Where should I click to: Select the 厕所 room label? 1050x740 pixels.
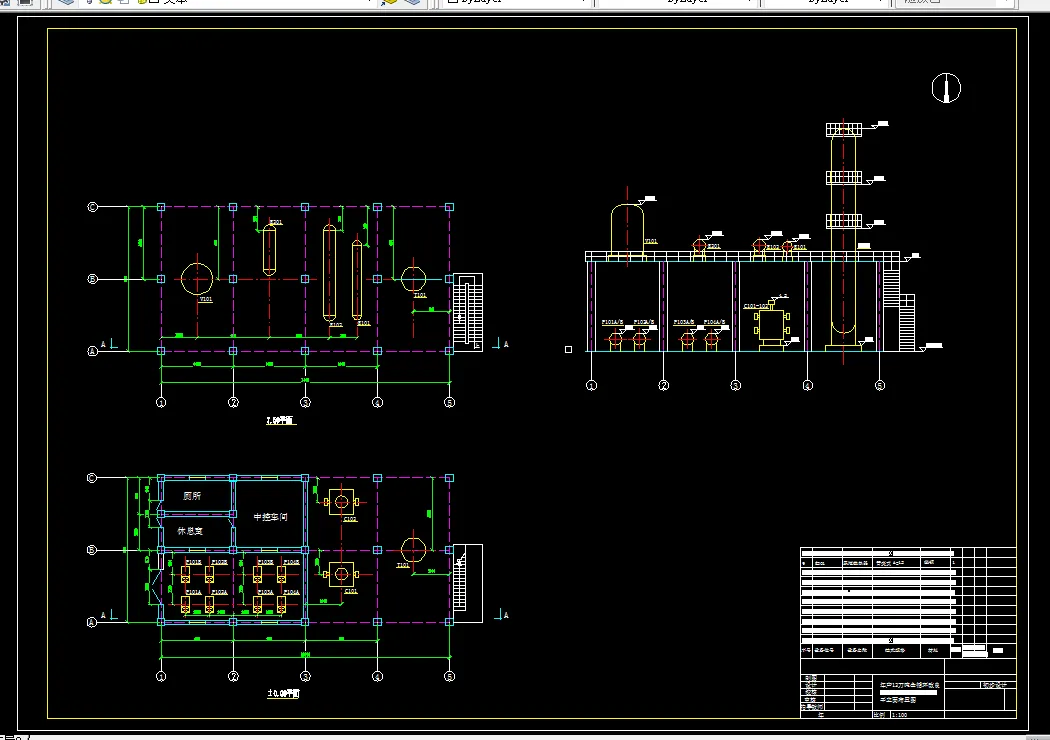pos(192,496)
